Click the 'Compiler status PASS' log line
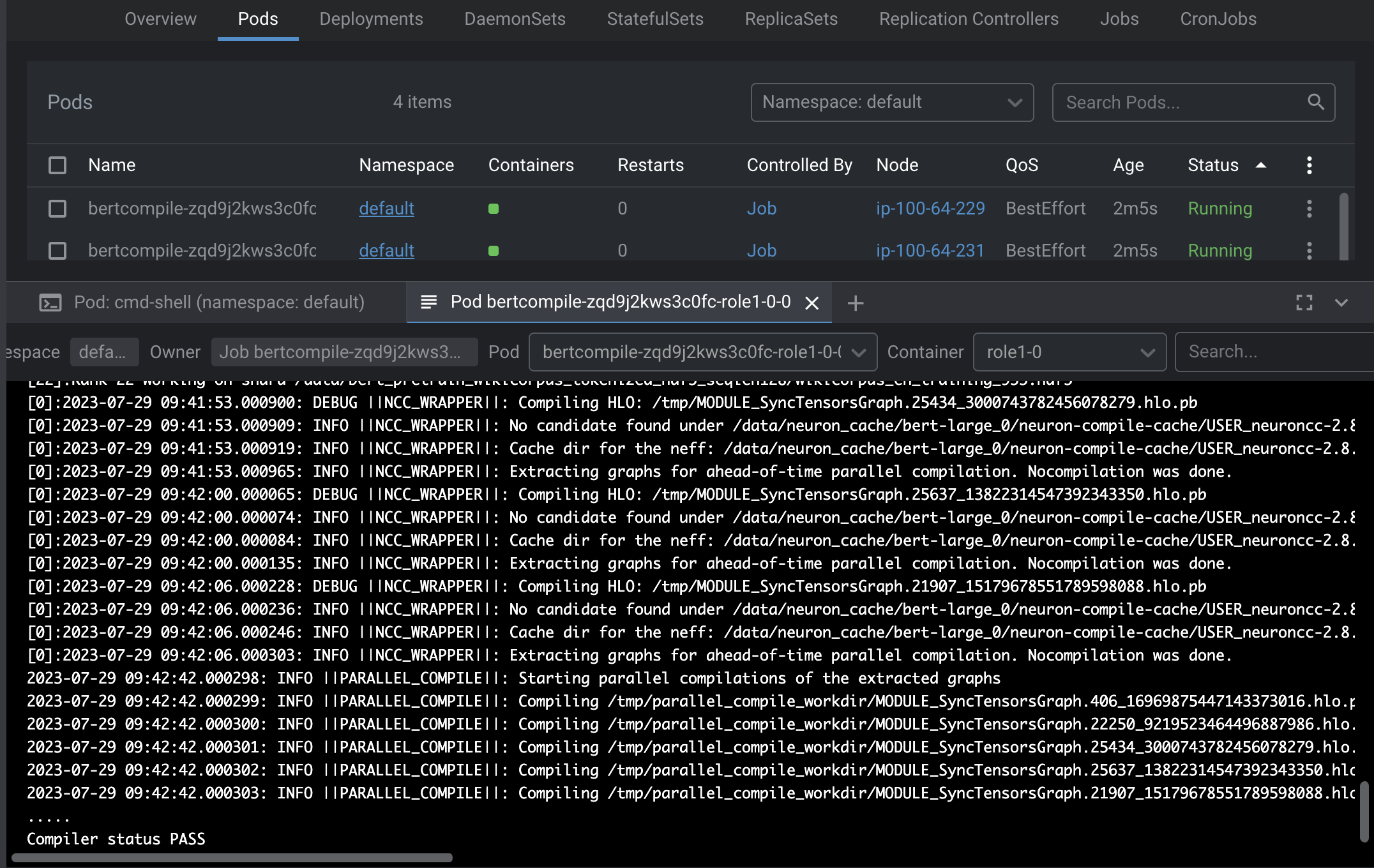 [x=116, y=839]
